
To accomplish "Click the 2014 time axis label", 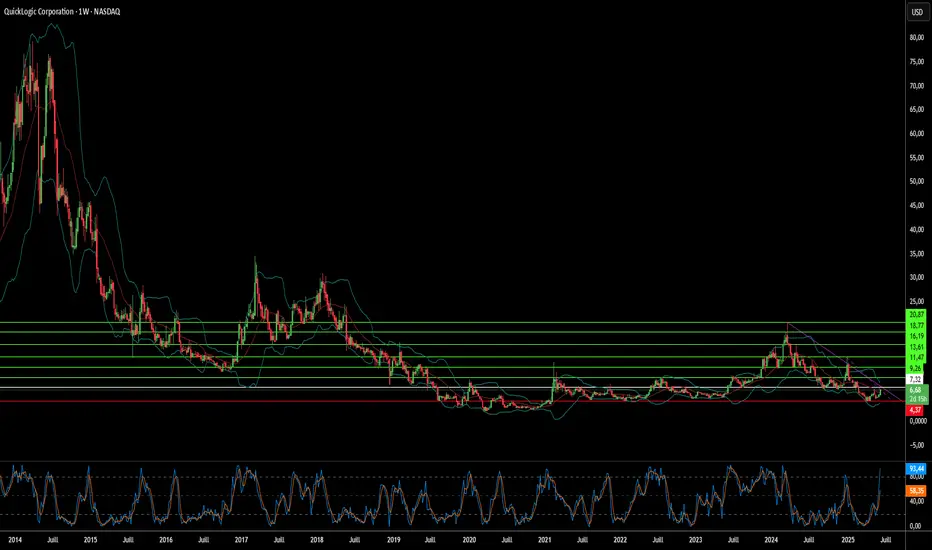I will (15, 540).
